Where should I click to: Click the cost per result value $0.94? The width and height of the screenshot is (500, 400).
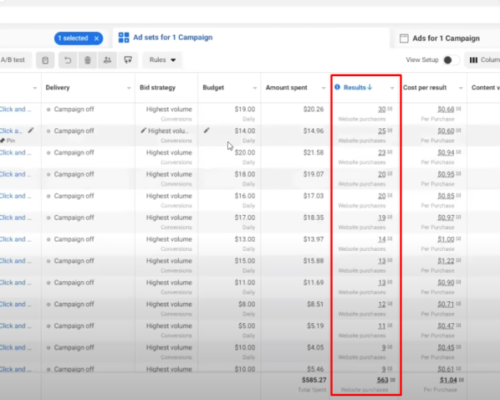(446, 153)
